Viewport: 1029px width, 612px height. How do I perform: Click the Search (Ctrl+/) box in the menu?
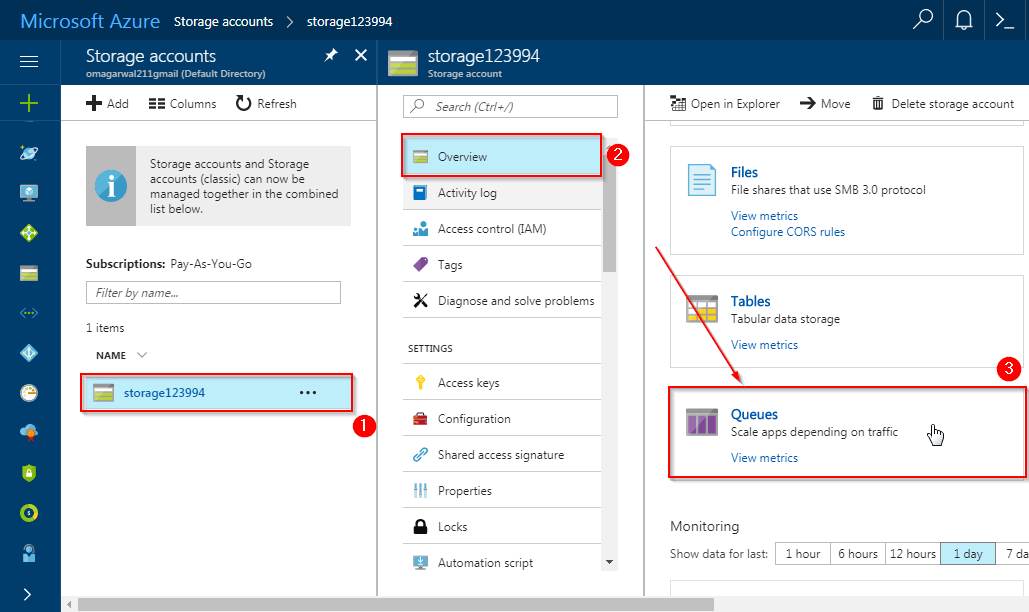pyautogui.click(x=511, y=106)
